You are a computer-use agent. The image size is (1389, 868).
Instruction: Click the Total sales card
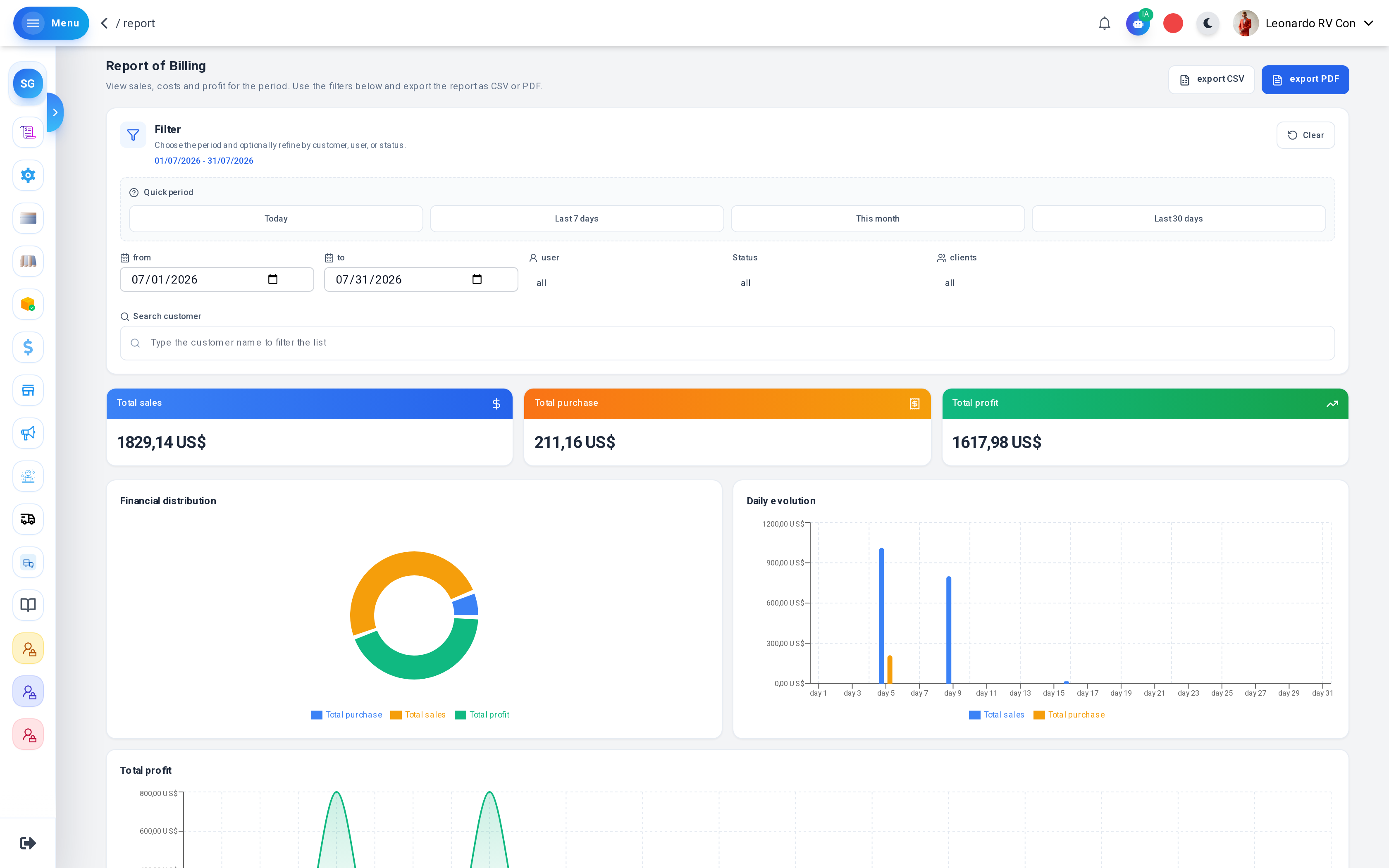309,427
